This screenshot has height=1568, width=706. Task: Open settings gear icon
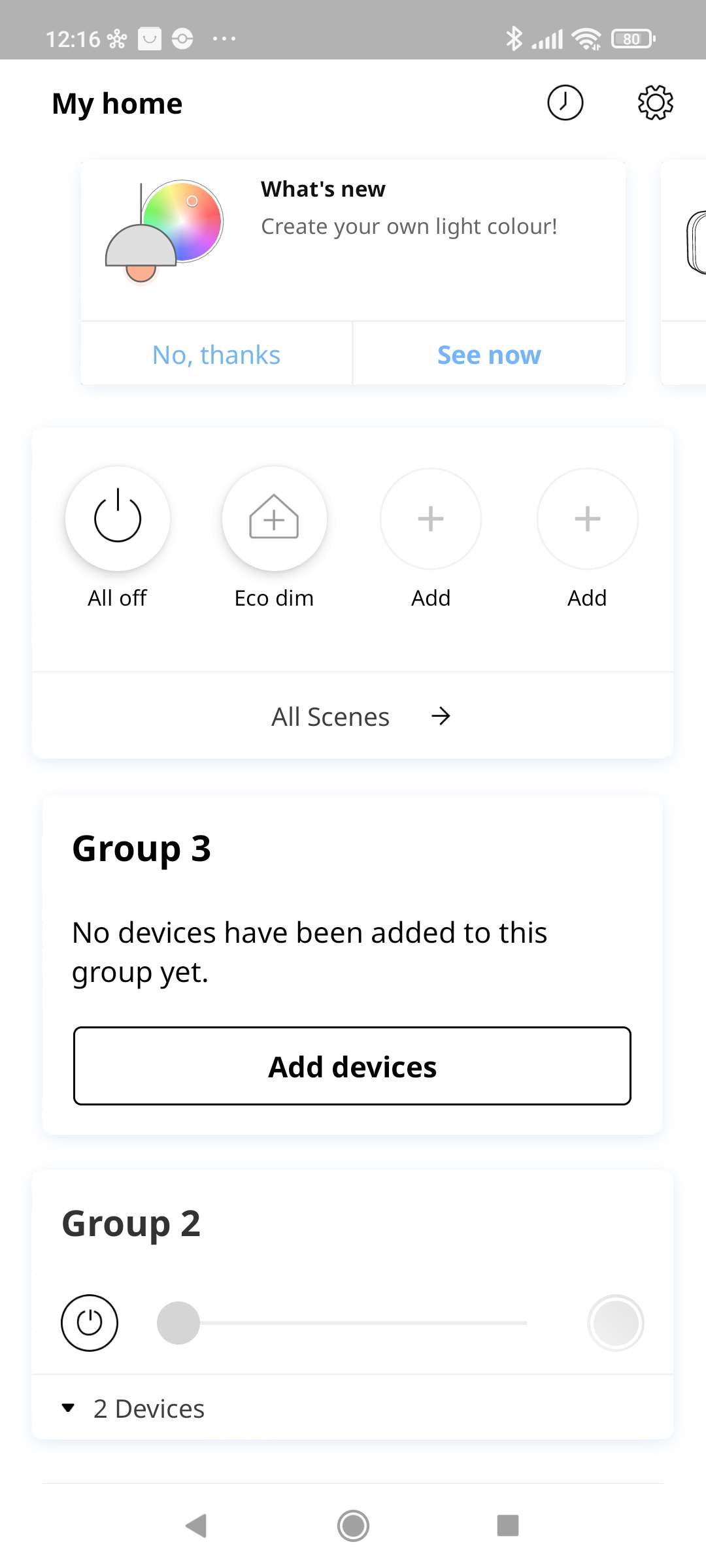point(655,103)
